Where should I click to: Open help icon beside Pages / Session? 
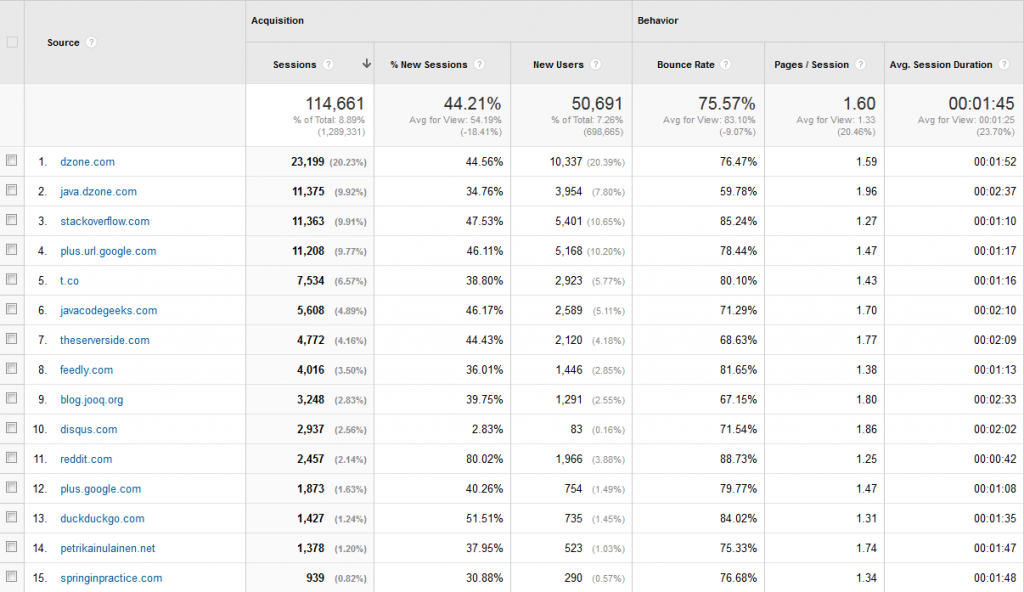[x=860, y=64]
